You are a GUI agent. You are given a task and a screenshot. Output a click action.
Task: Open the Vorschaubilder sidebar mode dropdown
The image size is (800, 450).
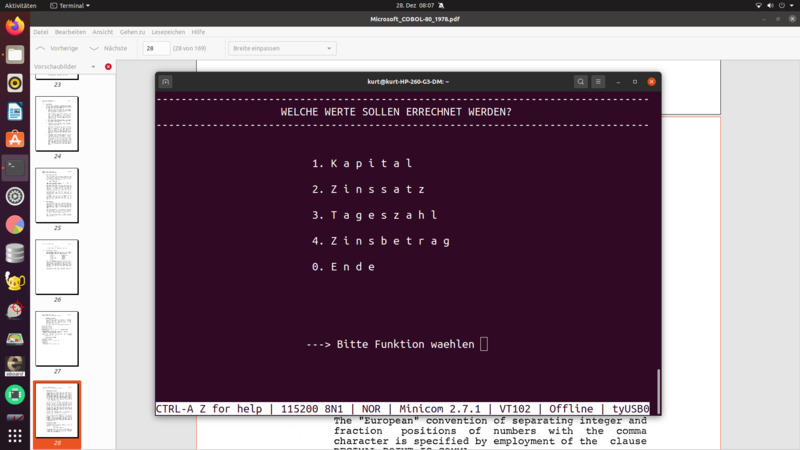pyautogui.click(x=93, y=67)
